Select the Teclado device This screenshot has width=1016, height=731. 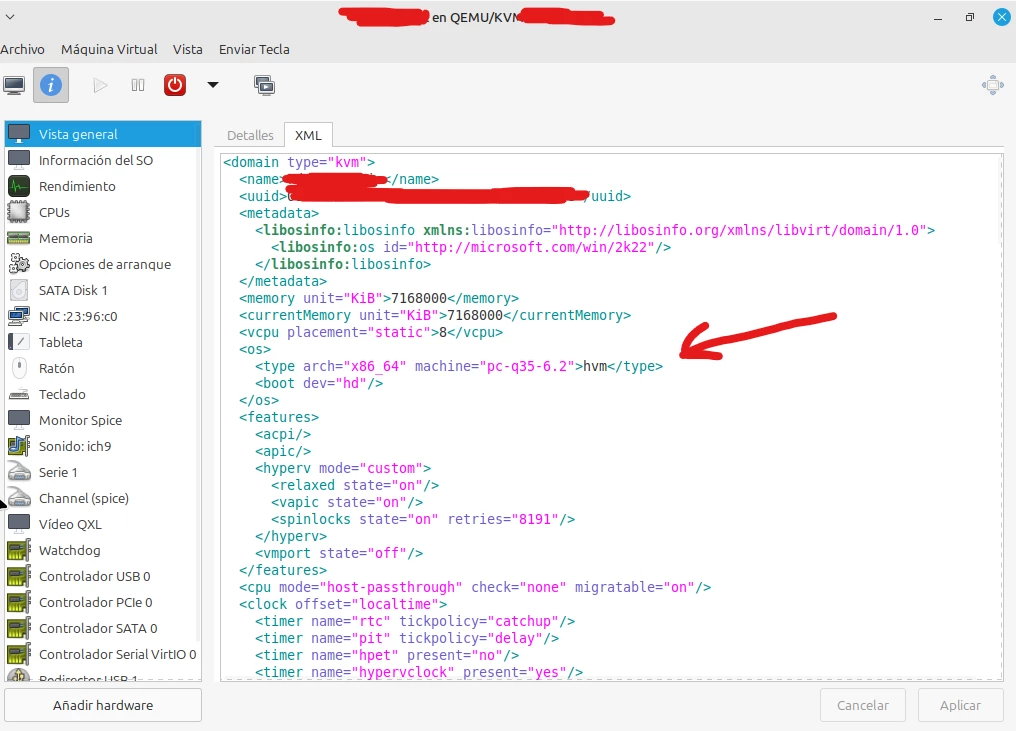(103, 394)
